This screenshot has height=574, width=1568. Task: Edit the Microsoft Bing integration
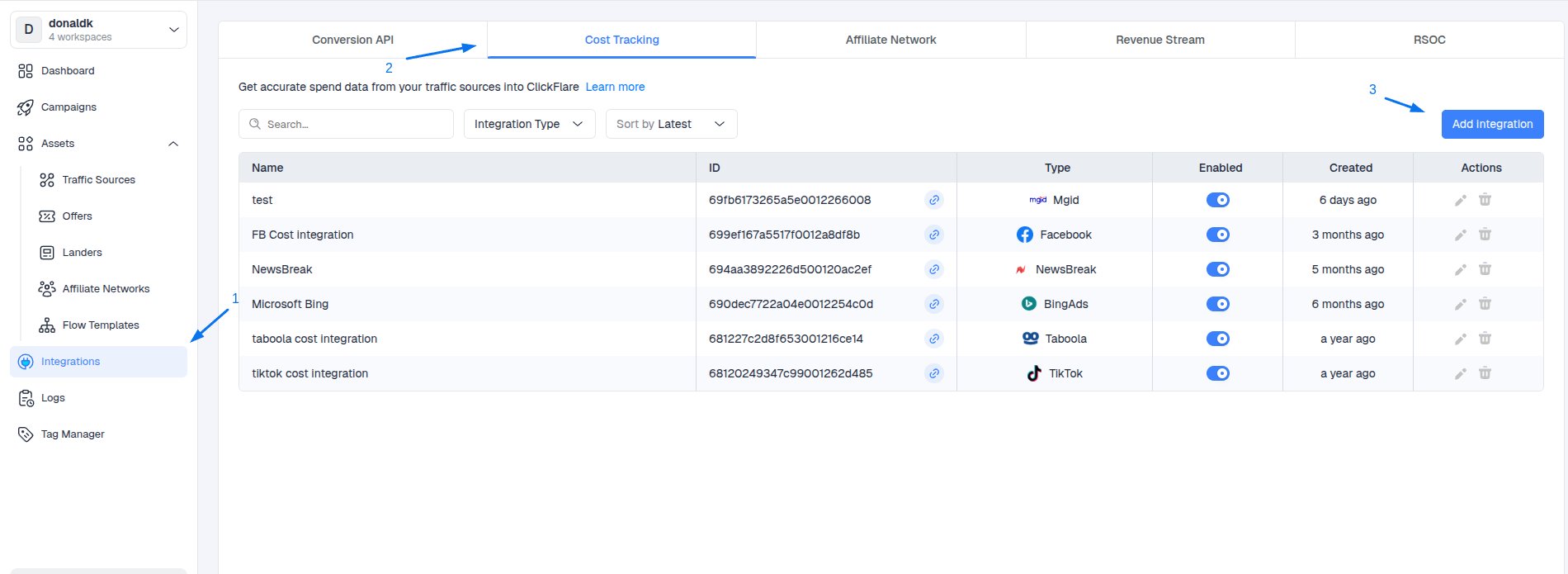(x=1460, y=304)
